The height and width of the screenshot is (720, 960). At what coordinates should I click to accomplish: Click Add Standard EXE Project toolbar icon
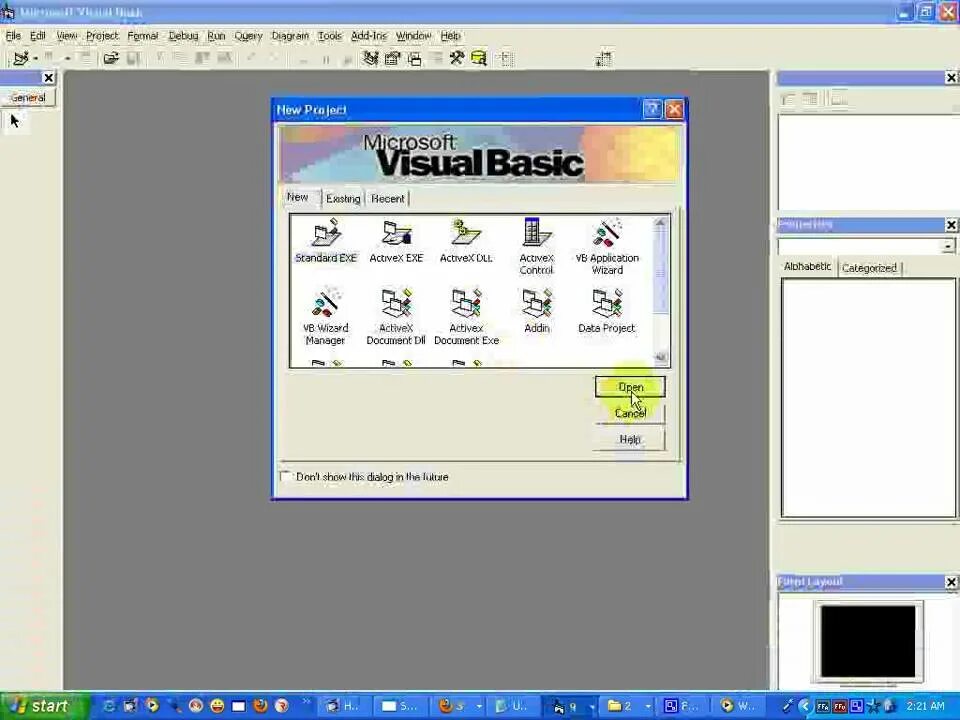pyautogui.click(x=20, y=59)
